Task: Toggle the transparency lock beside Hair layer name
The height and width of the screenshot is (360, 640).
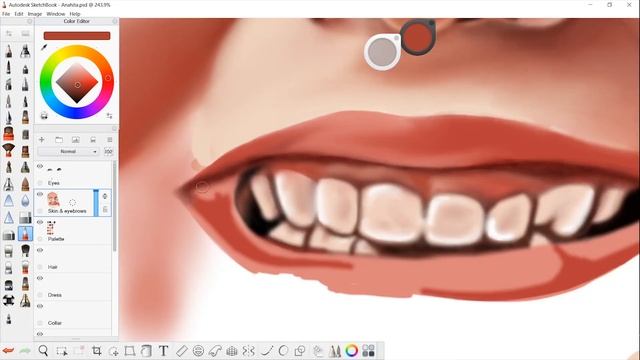Action: [40, 267]
